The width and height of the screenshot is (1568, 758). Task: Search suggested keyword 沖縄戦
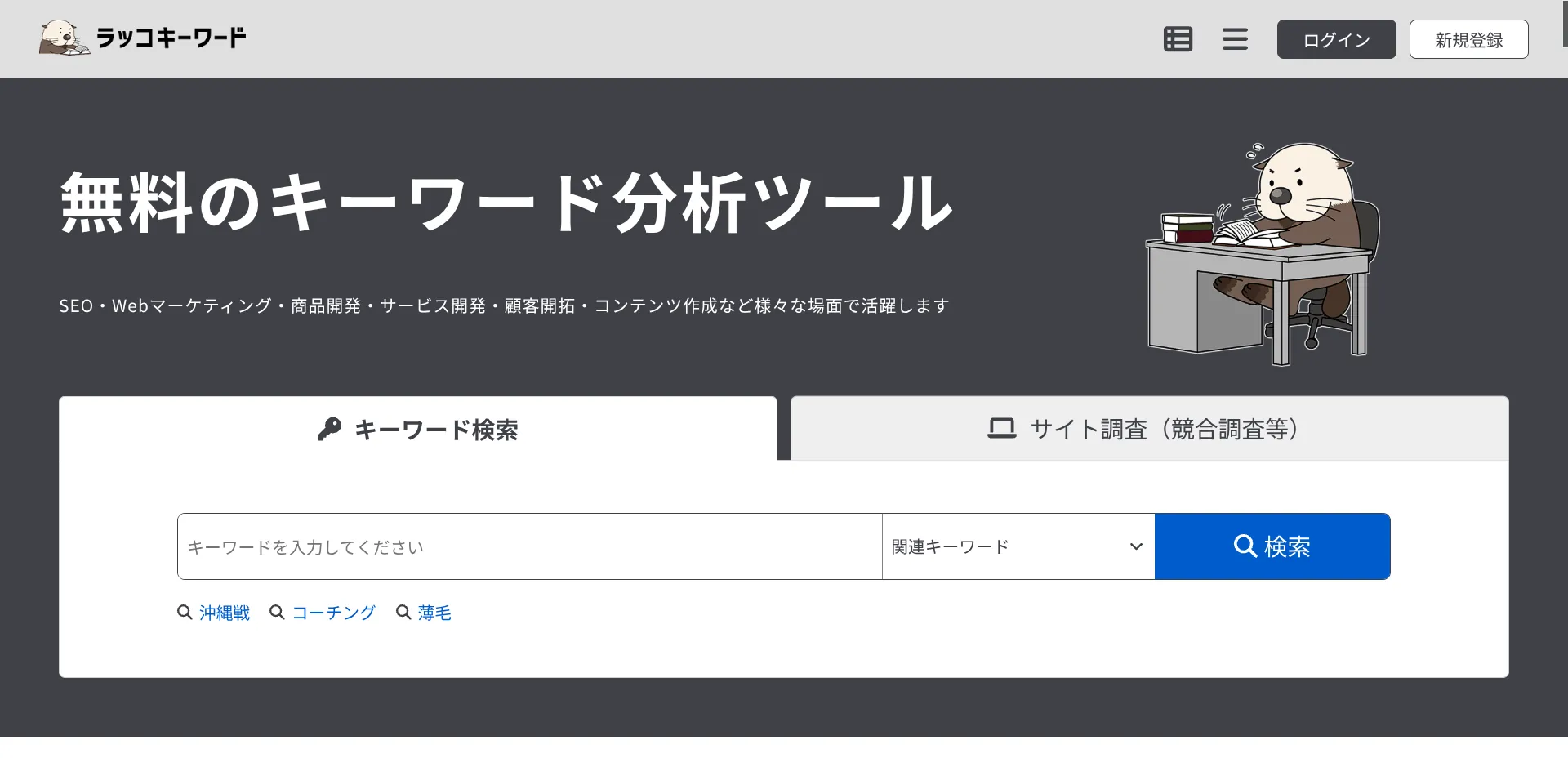pos(225,613)
